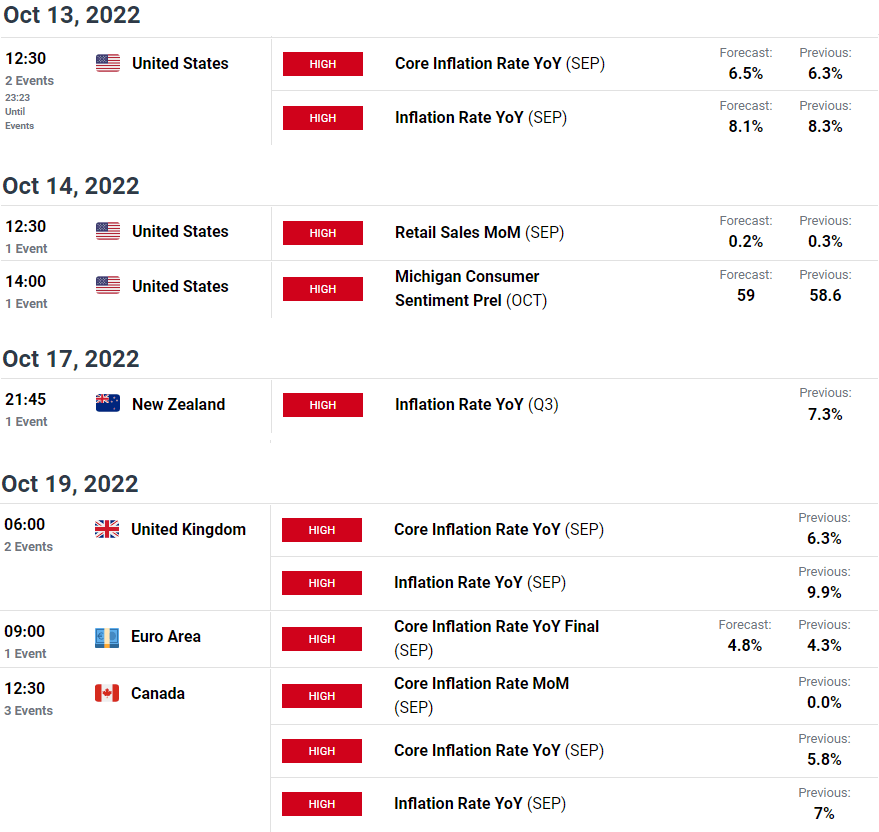Click the Canada flag icon
879x832 pixels.
click(x=107, y=693)
